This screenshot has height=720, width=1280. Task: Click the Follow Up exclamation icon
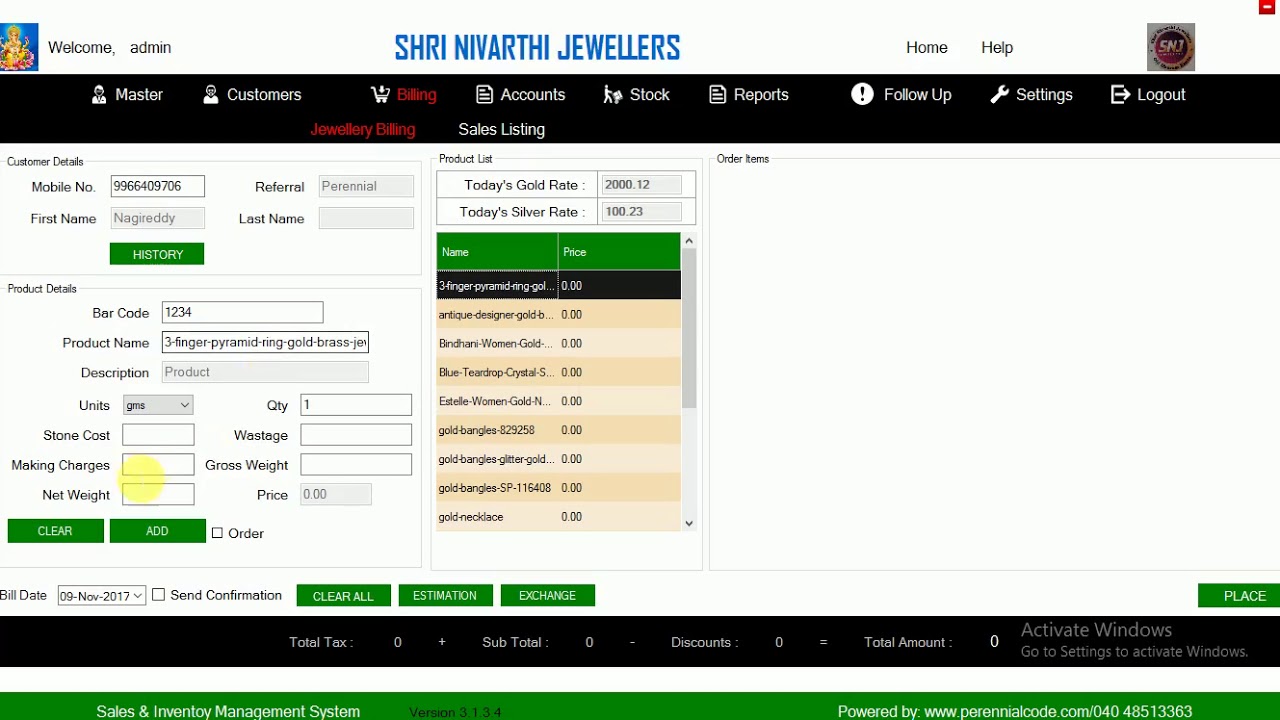pyautogui.click(x=862, y=94)
